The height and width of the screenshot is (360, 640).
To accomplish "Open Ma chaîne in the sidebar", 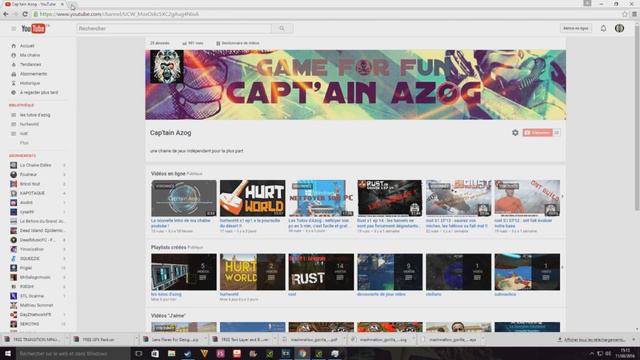I will [x=30, y=55].
